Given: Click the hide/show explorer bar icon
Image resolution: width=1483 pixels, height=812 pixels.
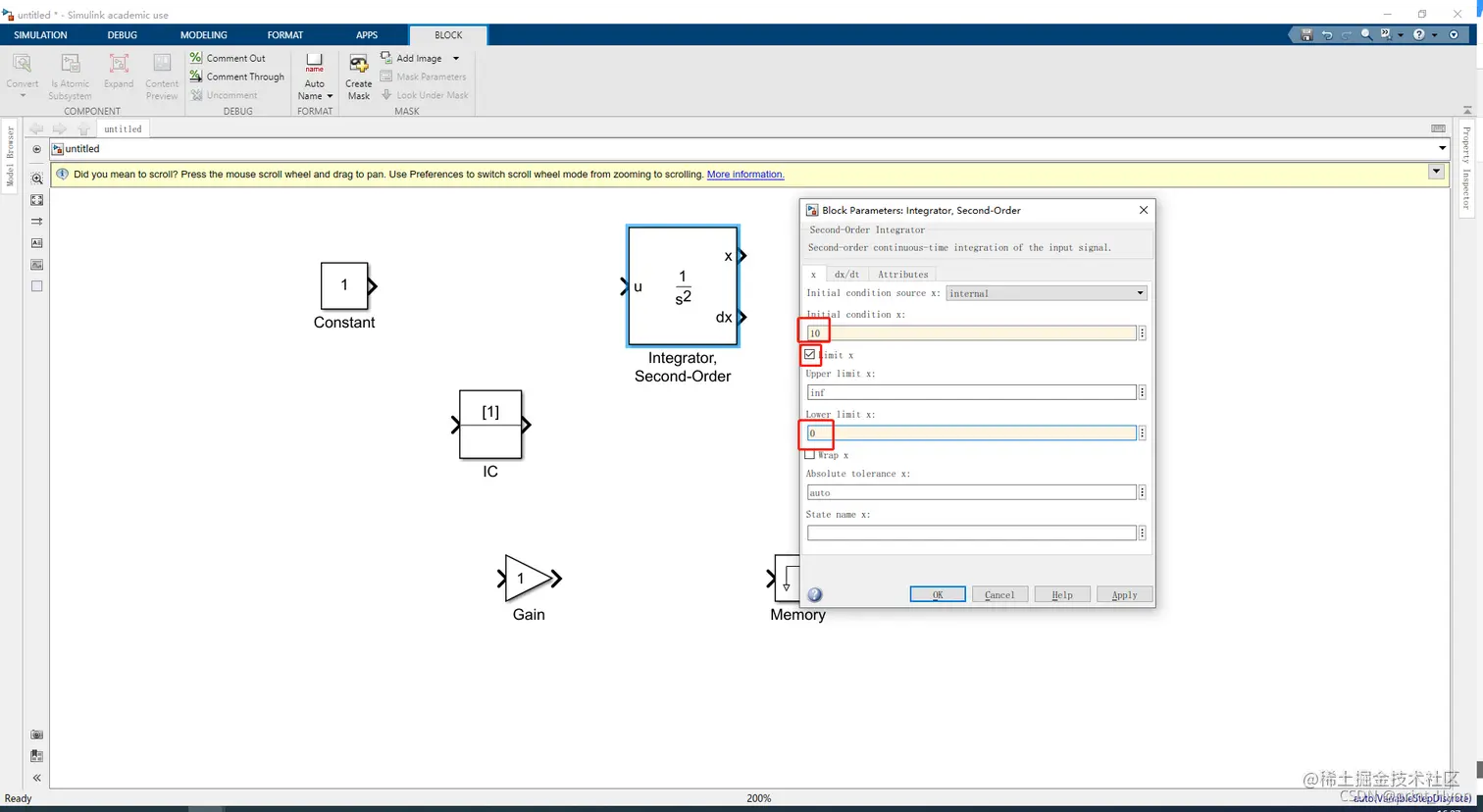Looking at the screenshot, I should [x=36, y=149].
